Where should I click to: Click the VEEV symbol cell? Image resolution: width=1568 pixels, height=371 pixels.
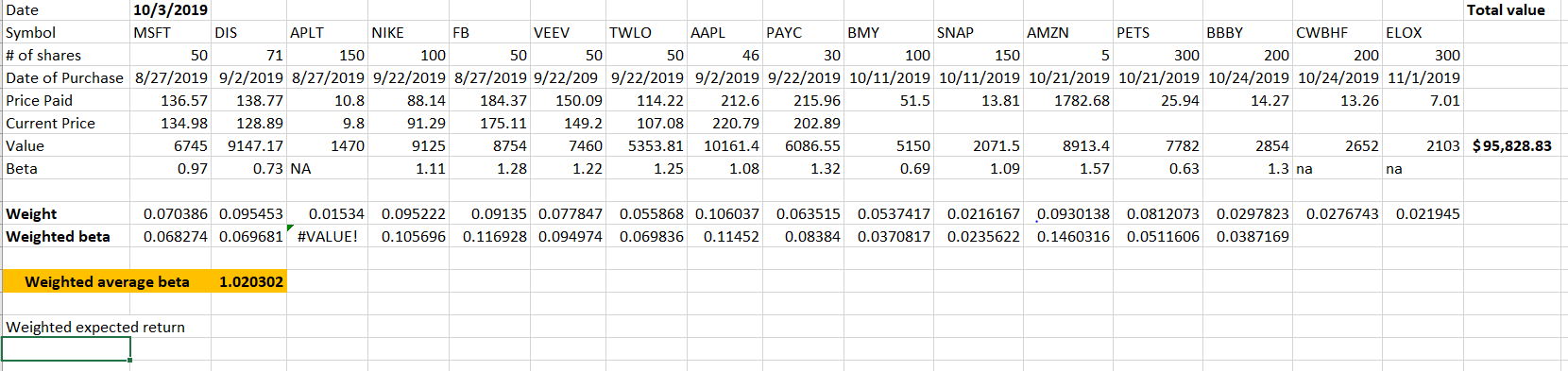click(x=568, y=32)
